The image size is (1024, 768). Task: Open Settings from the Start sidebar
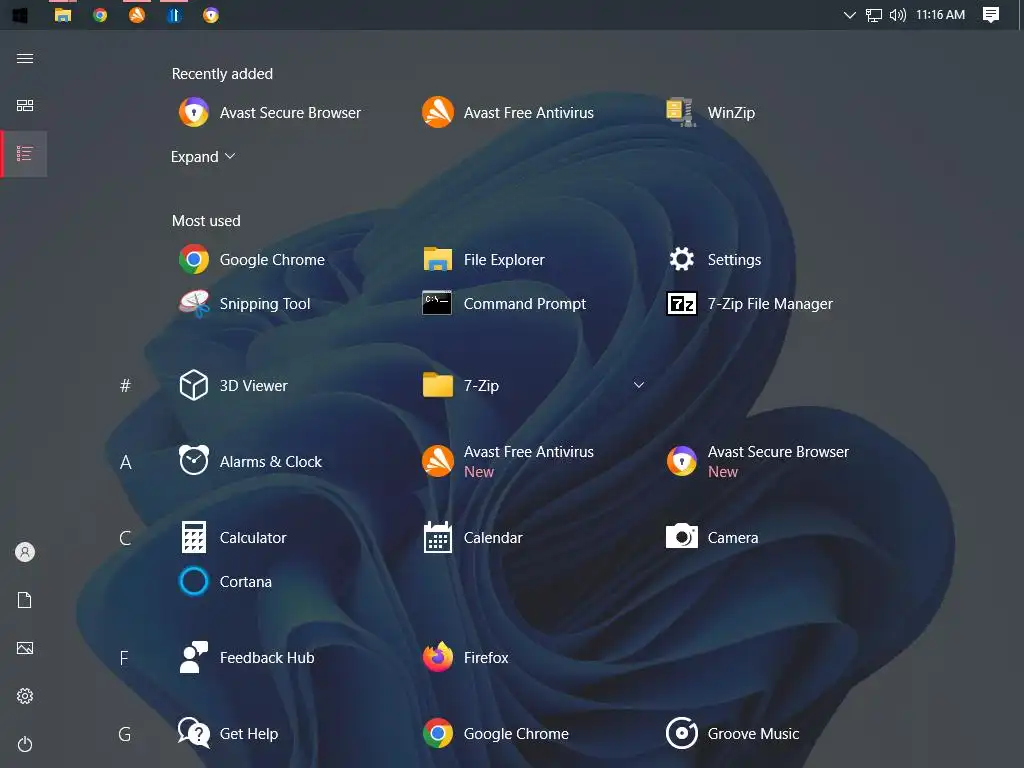tap(25, 696)
